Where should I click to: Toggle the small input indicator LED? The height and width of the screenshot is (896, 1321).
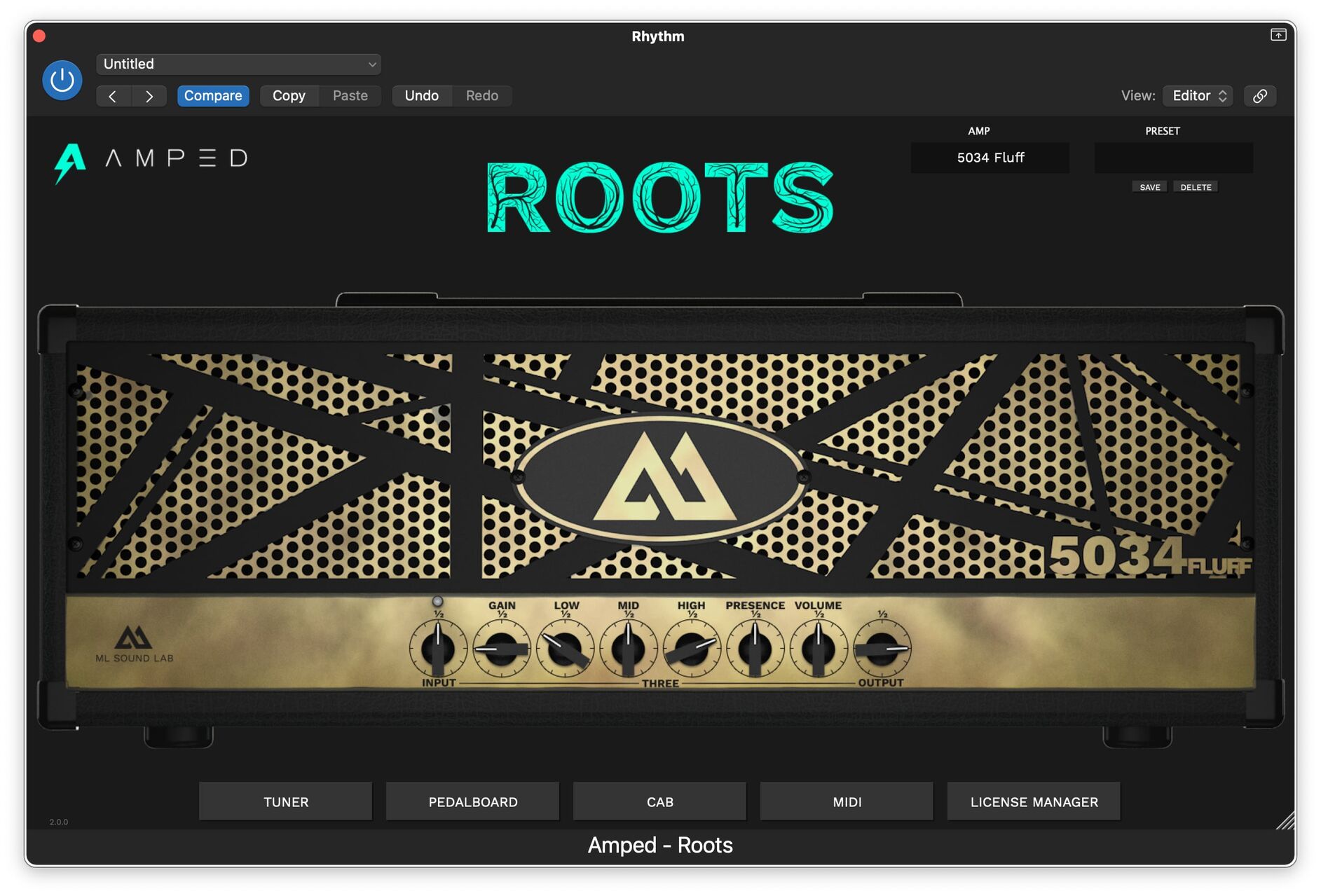(437, 601)
